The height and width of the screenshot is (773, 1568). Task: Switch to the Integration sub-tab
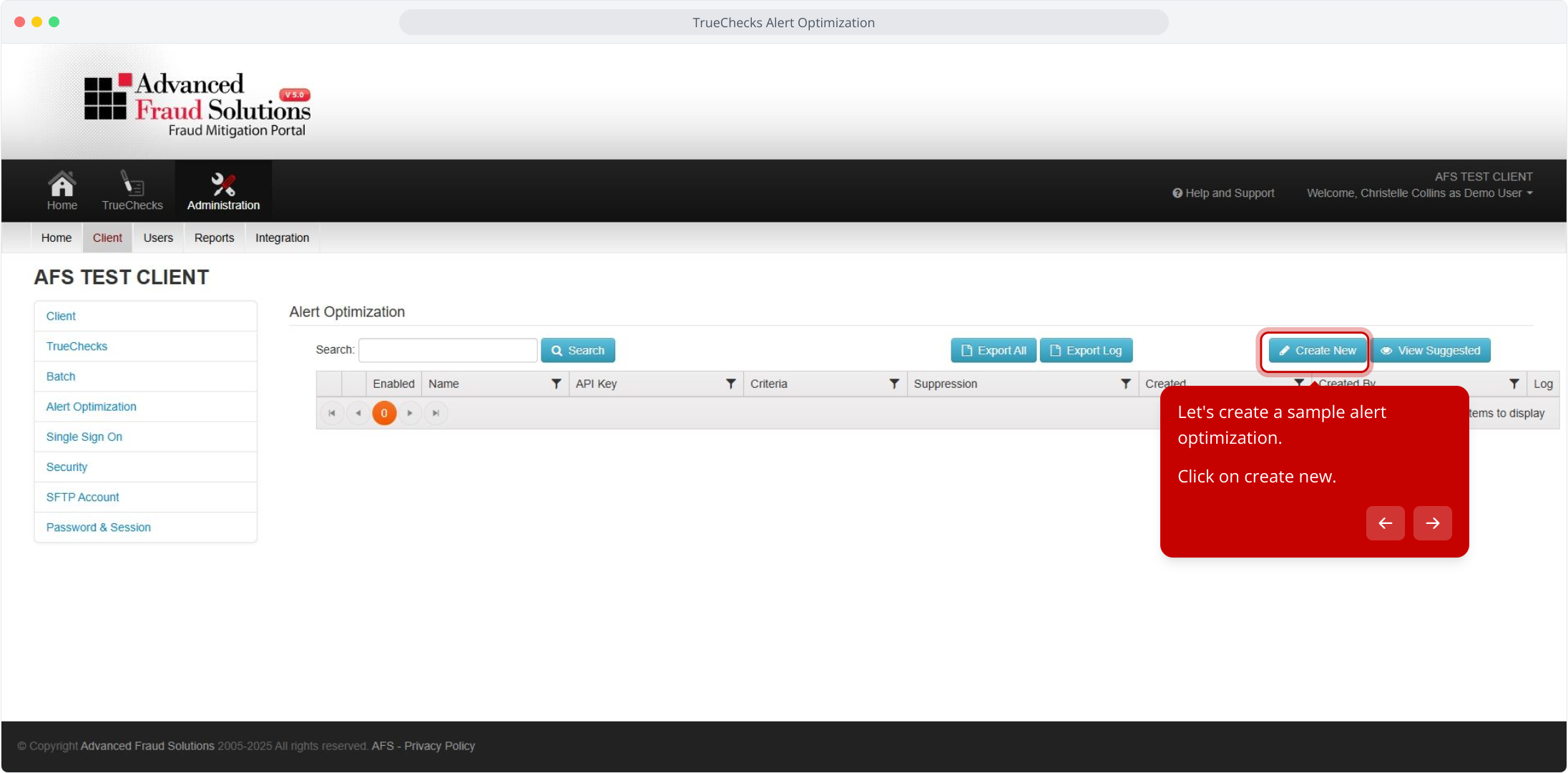[x=282, y=238]
